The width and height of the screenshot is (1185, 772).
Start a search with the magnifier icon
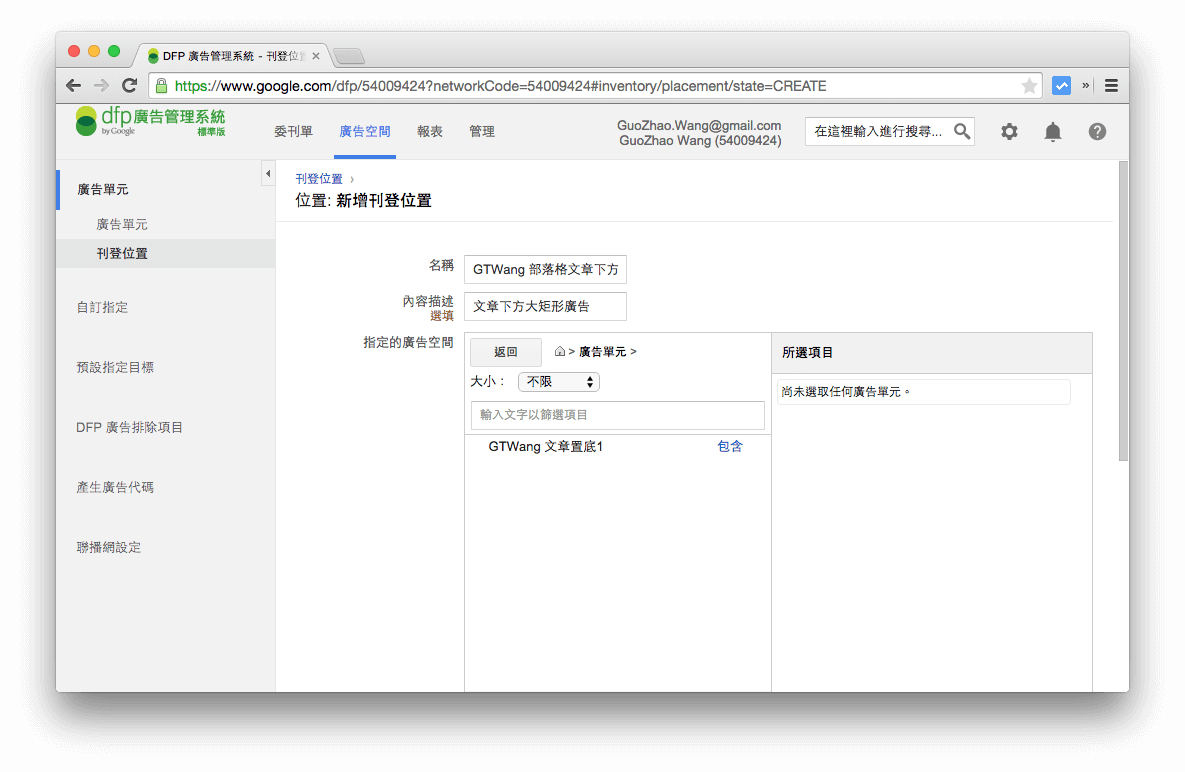pos(961,131)
